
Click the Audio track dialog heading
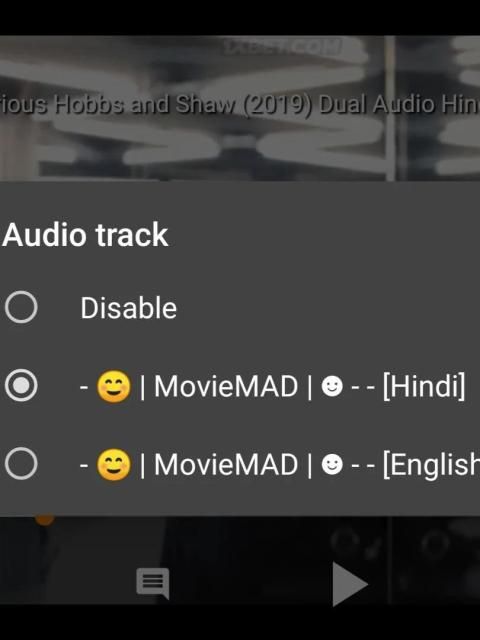[x=85, y=235]
